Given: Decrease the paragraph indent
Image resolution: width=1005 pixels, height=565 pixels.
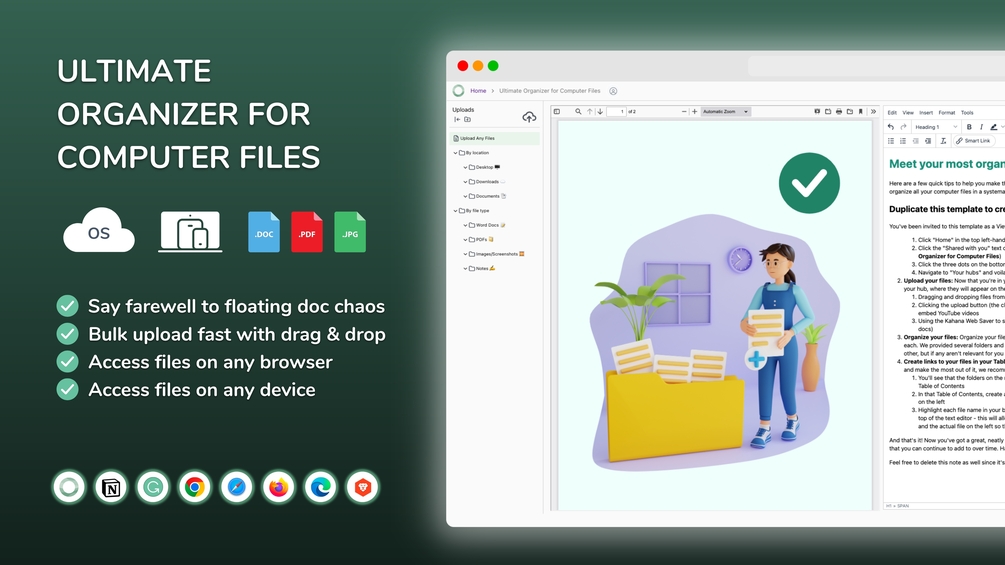Looking at the screenshot, I should pyautogui.click(x=916, y=141).
